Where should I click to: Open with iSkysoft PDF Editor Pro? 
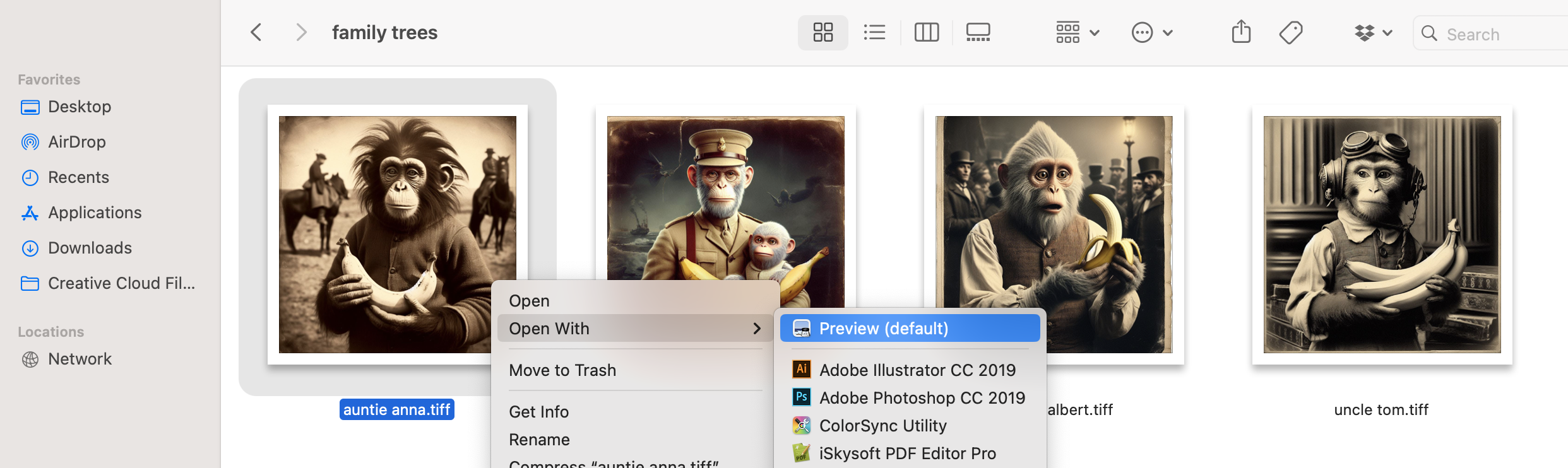click(x=910, y=453)
